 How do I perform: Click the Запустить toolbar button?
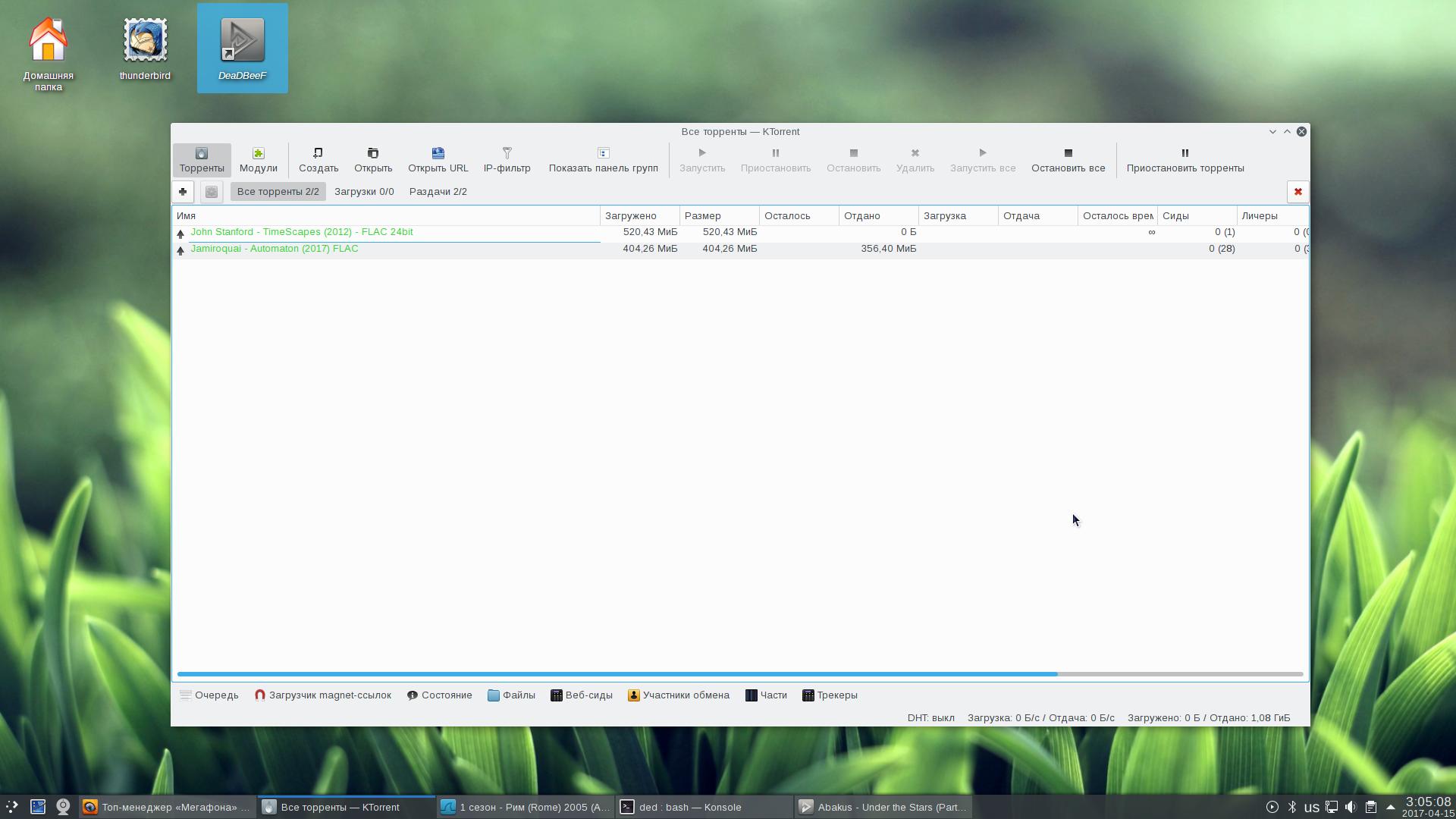702,160
